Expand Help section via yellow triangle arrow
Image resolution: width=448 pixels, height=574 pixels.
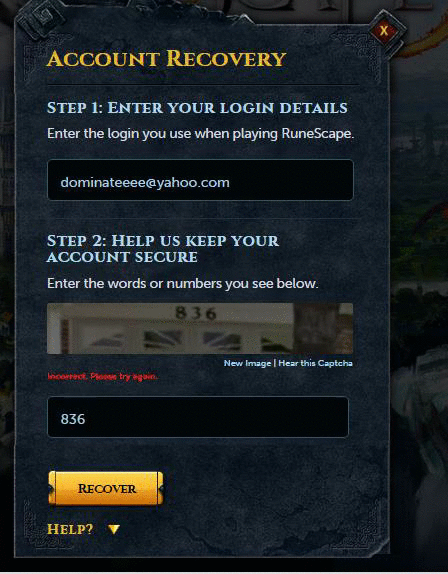[114, 529]
